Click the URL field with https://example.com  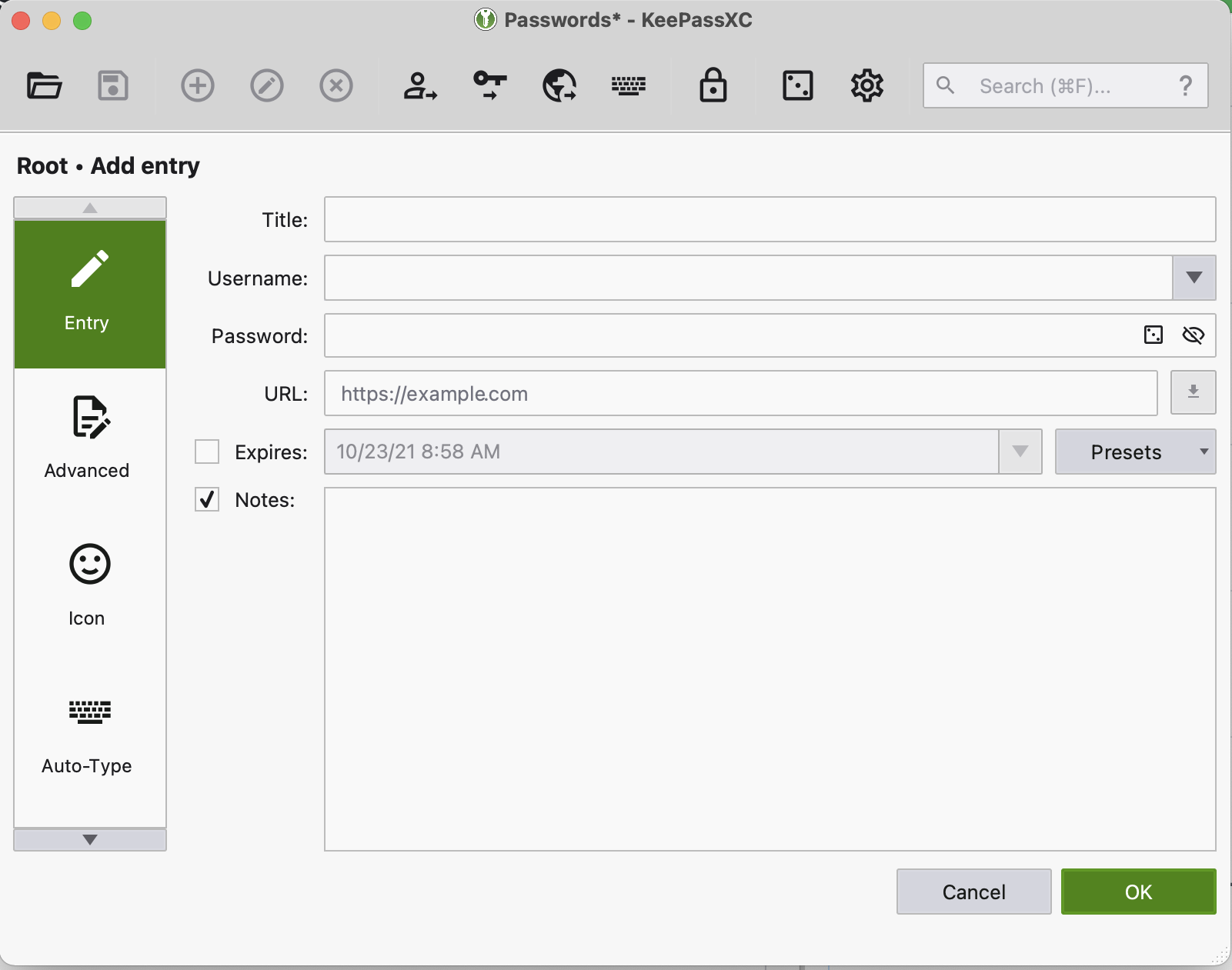(741, 393)
